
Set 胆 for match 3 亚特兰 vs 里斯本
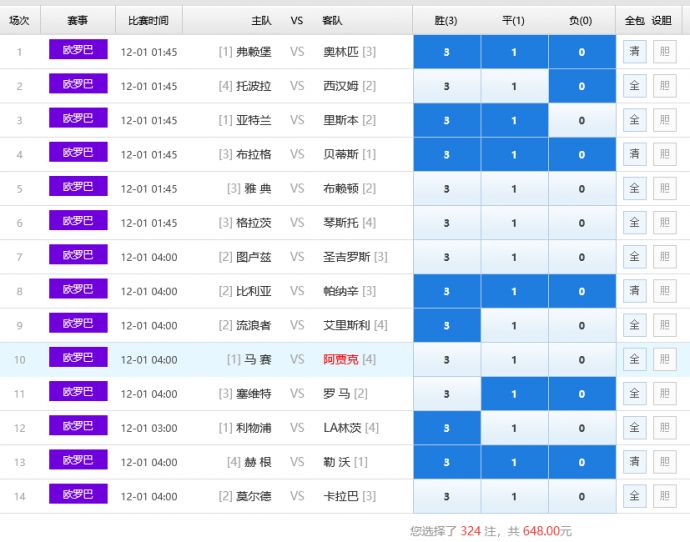(x=664, y=120)
